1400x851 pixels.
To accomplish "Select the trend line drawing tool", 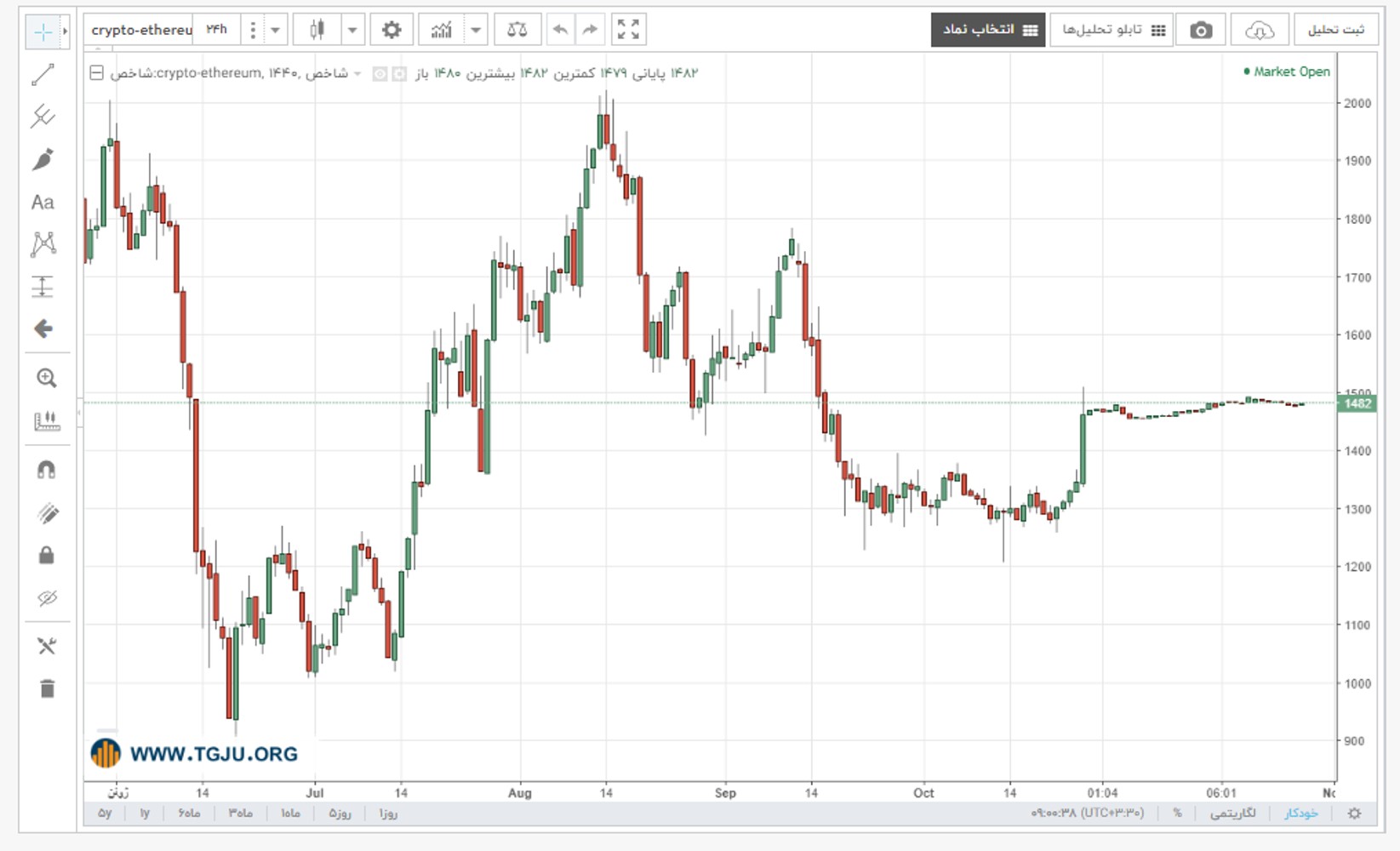I will coord(43,75).
